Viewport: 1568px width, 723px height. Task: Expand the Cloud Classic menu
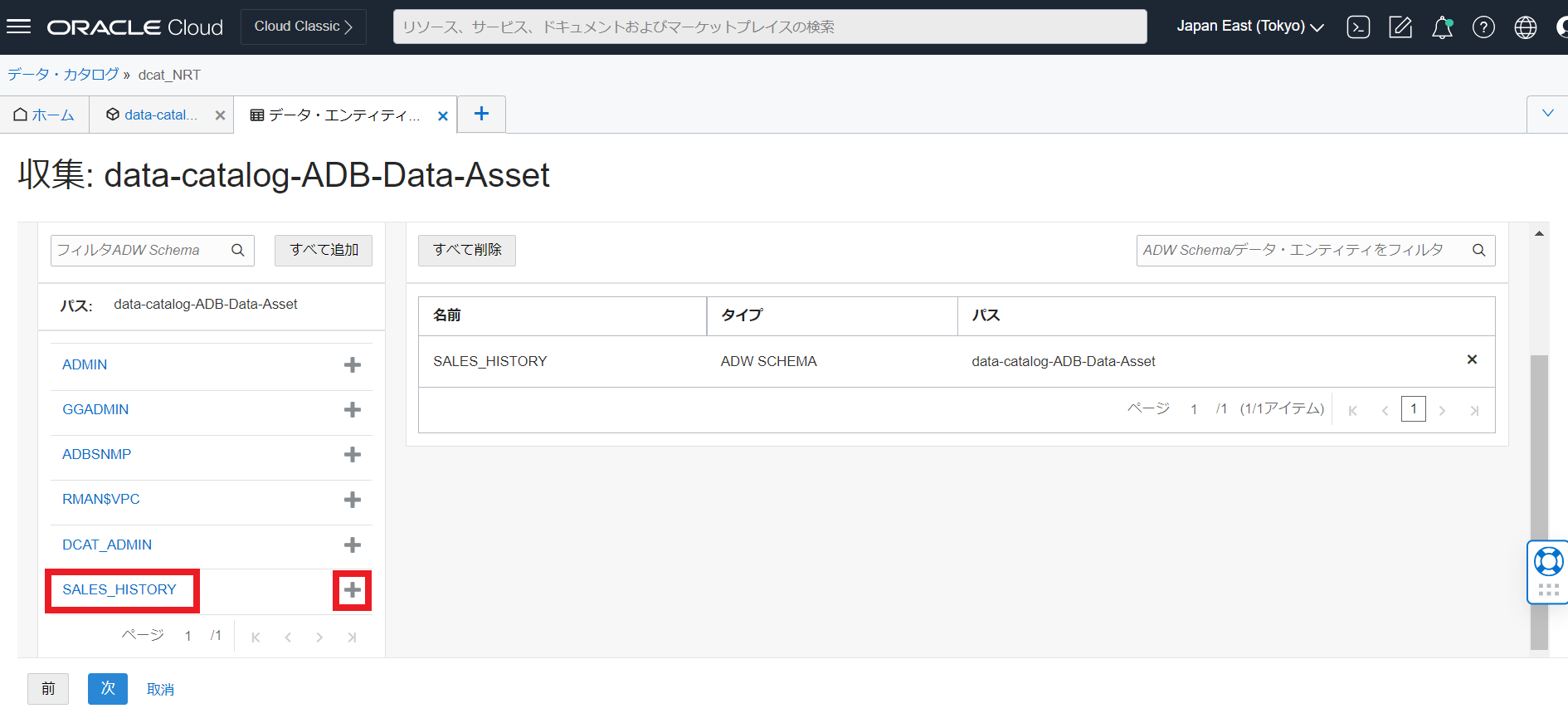click(x=304, y=27)
